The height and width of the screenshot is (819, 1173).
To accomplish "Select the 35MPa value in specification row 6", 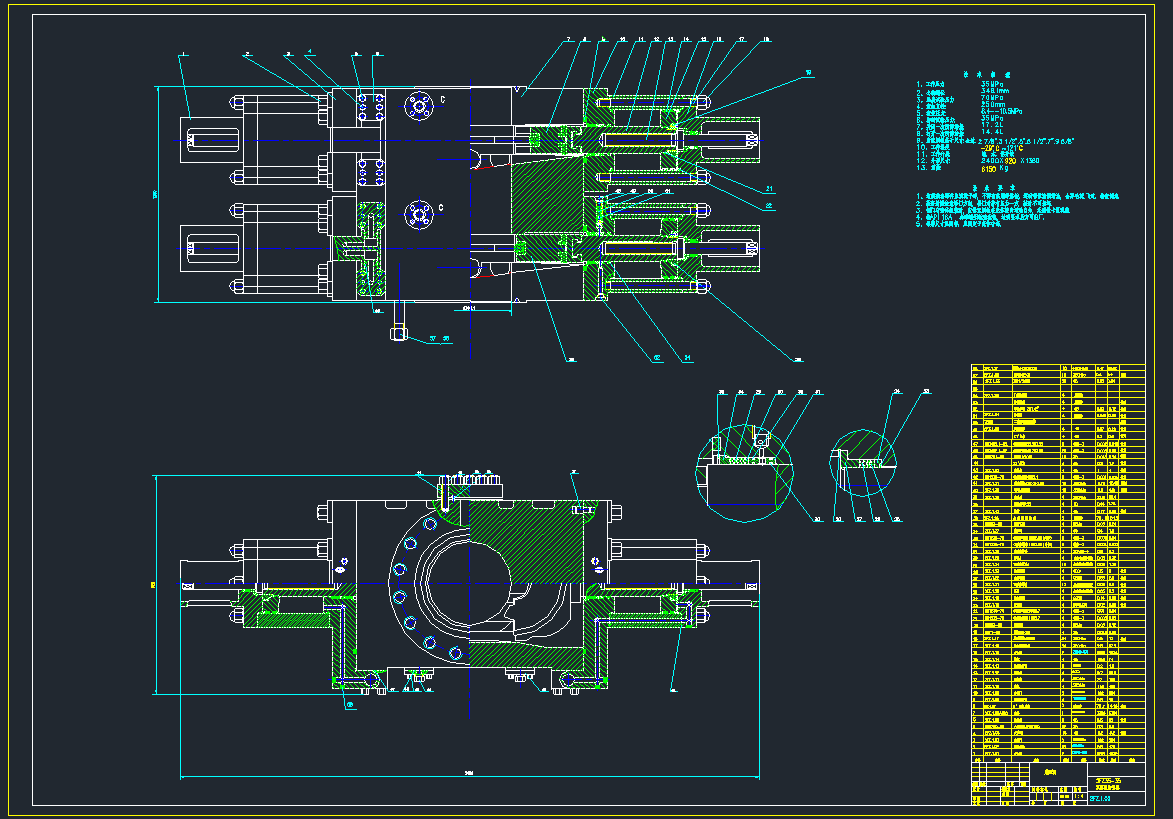I will (992, 118).
